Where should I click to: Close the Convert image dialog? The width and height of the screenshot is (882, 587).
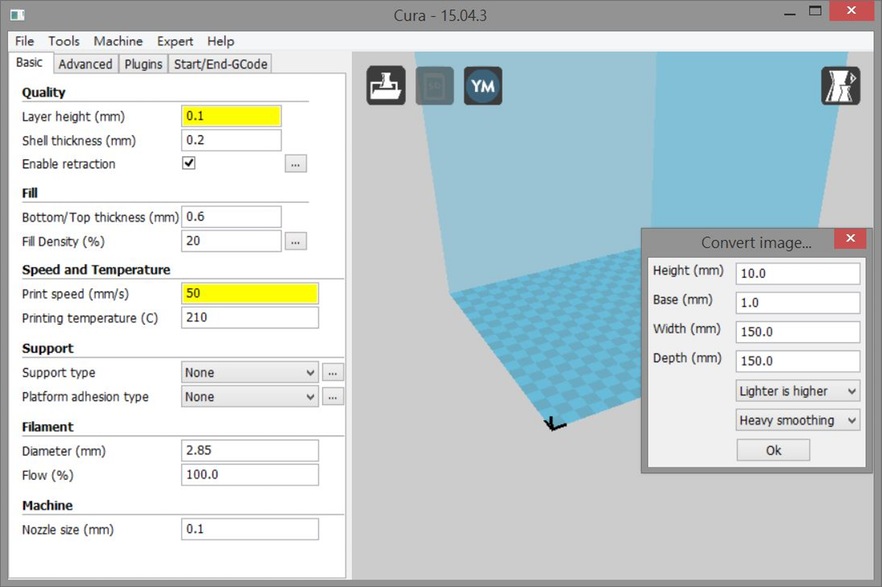(x=850, y=238)
